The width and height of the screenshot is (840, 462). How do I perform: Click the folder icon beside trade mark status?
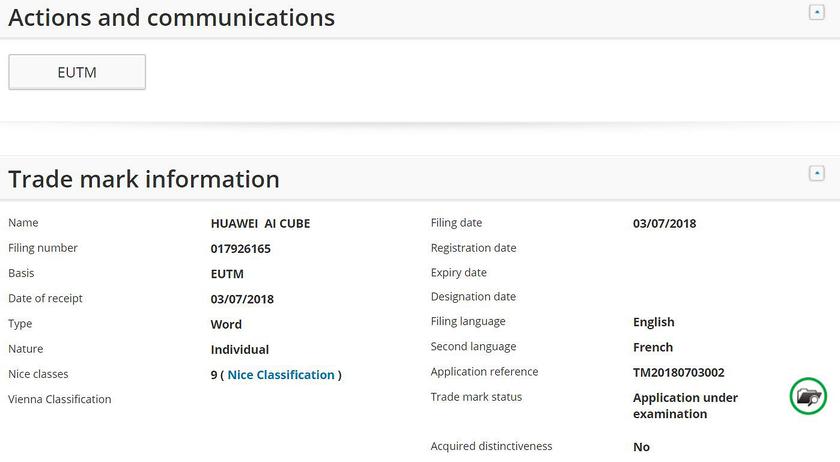808,396
